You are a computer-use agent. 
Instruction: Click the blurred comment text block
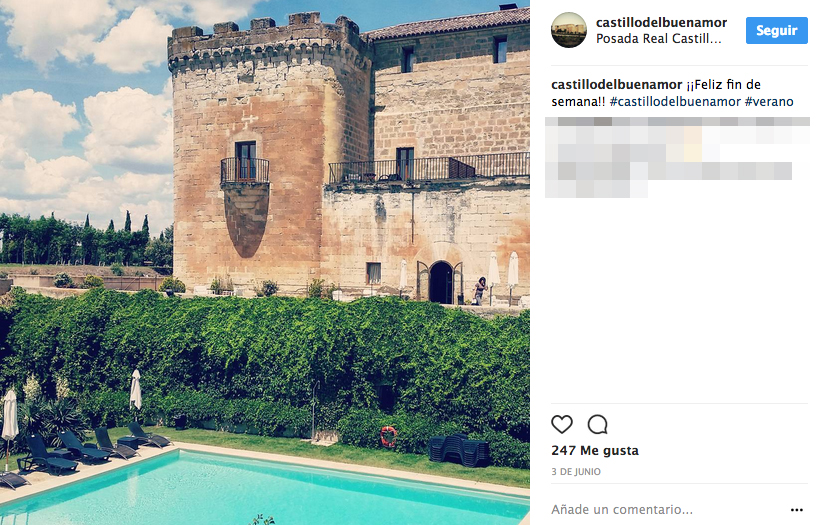[x=677, y=162]
